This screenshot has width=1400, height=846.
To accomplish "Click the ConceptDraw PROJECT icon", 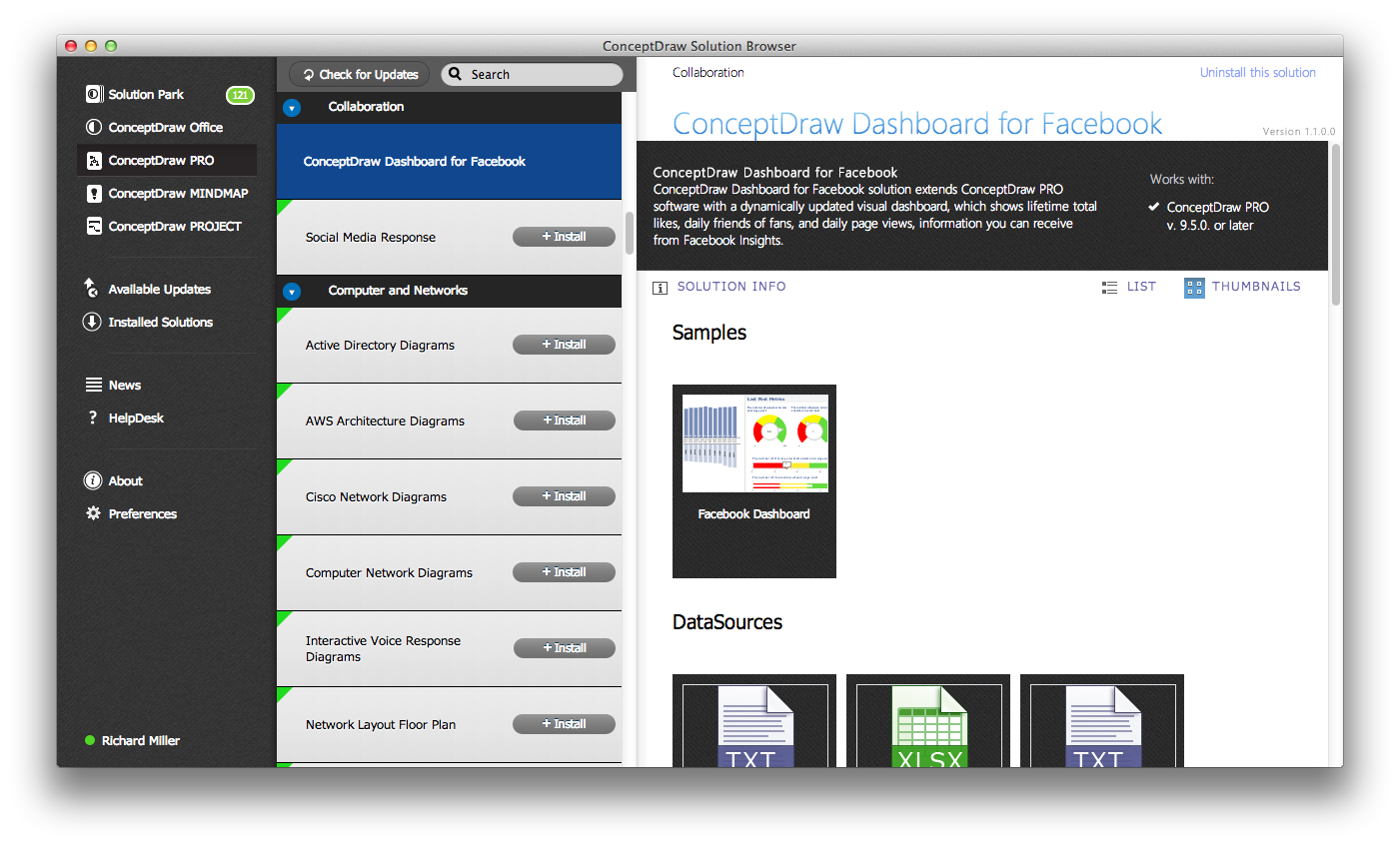I will (94, 226).
